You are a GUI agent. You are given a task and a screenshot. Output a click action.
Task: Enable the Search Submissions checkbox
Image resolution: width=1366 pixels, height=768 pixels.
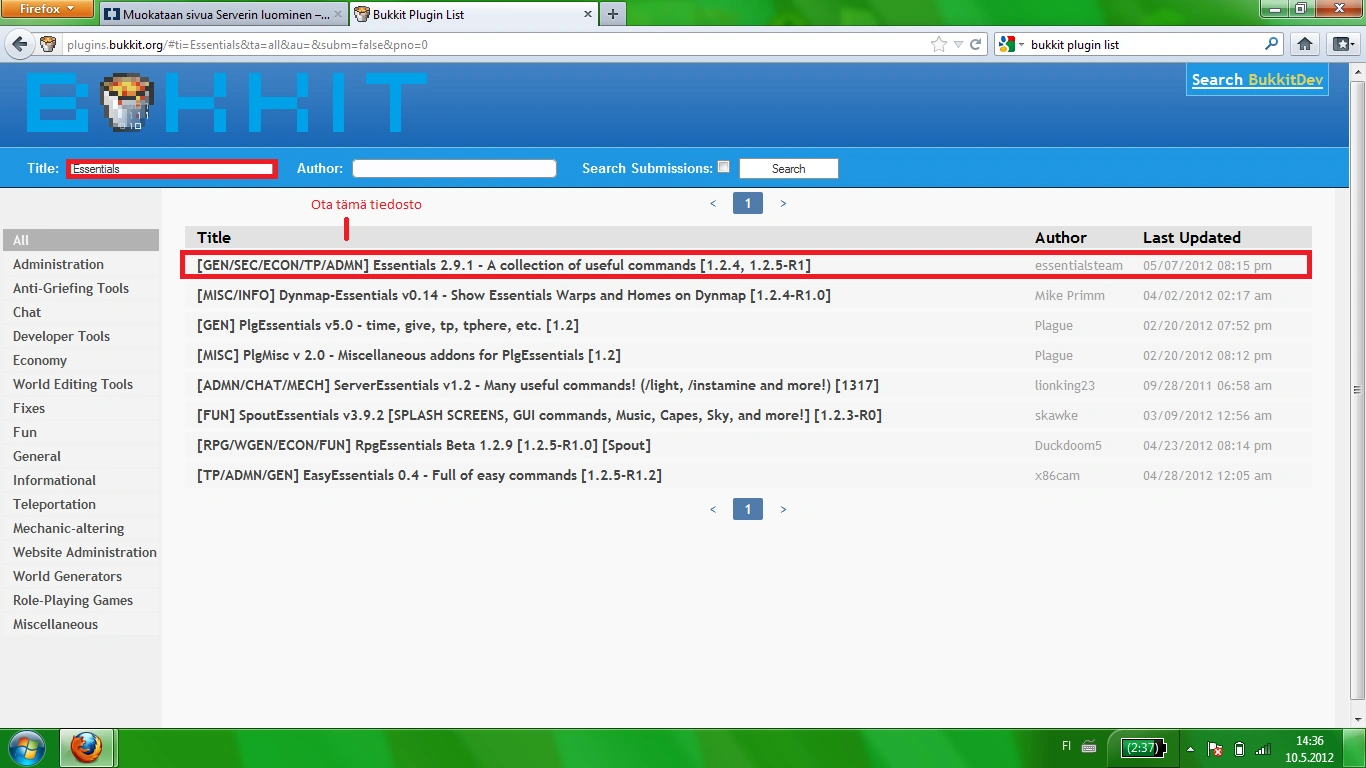click(x=724, y=167)
